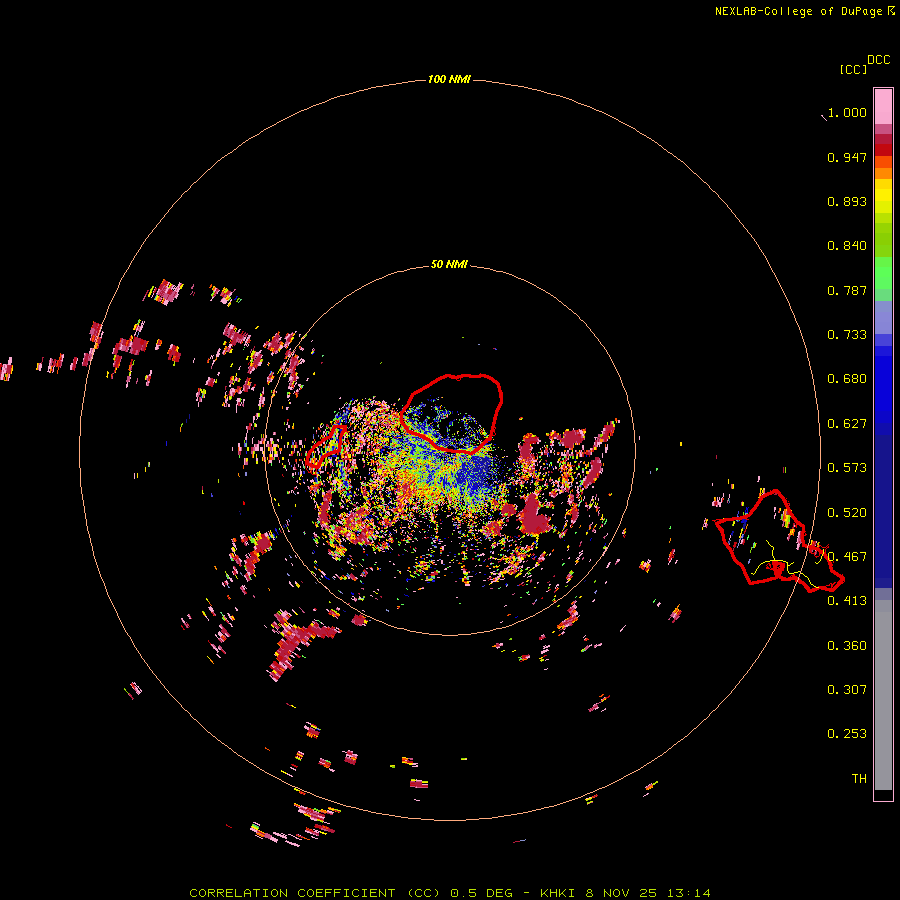
Task: Click the 0.733 scale value
Action: click(x=847, y=335)
